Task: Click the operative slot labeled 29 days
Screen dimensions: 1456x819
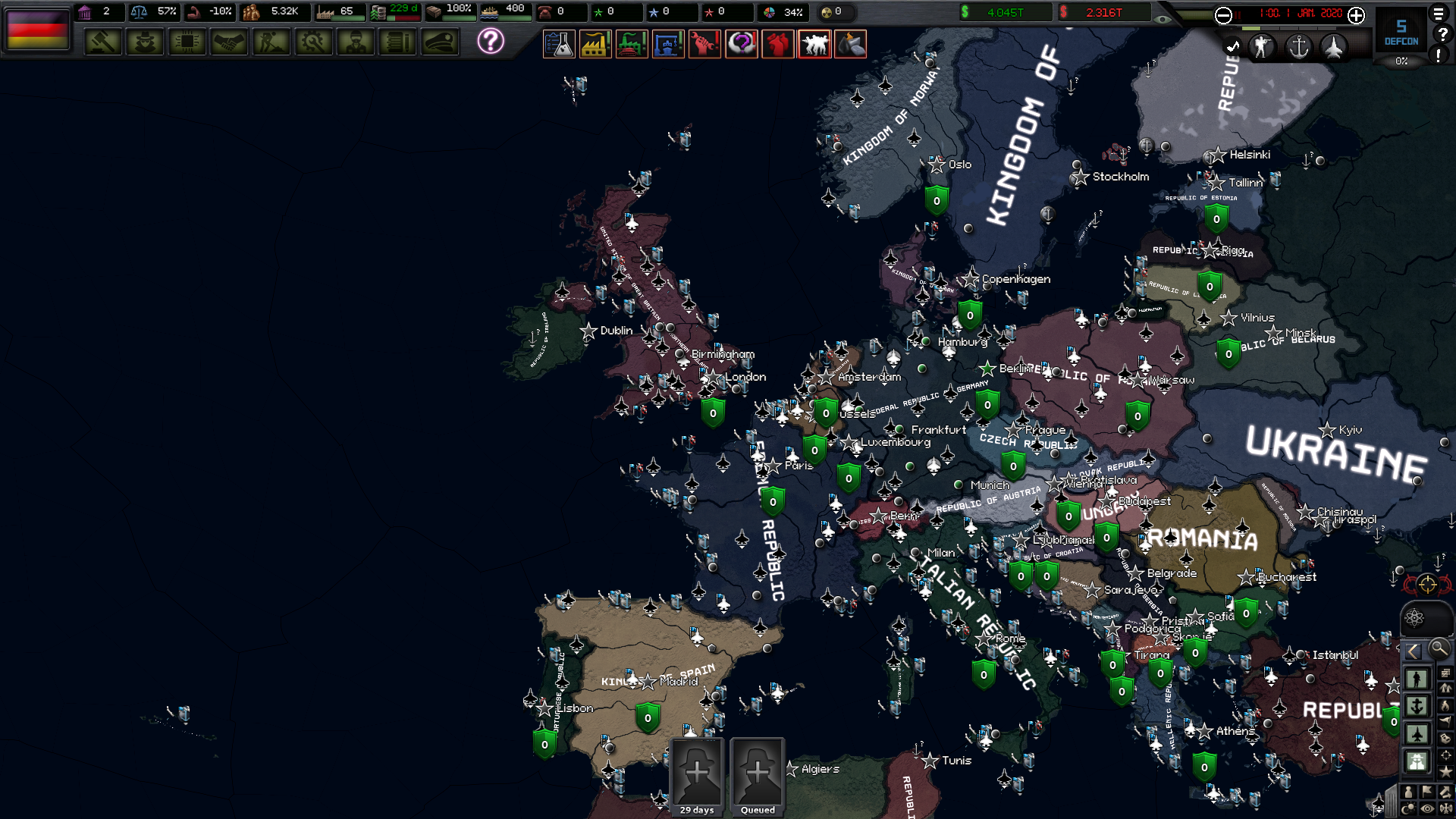Action: pyautogui.click(x=697, y=777)
